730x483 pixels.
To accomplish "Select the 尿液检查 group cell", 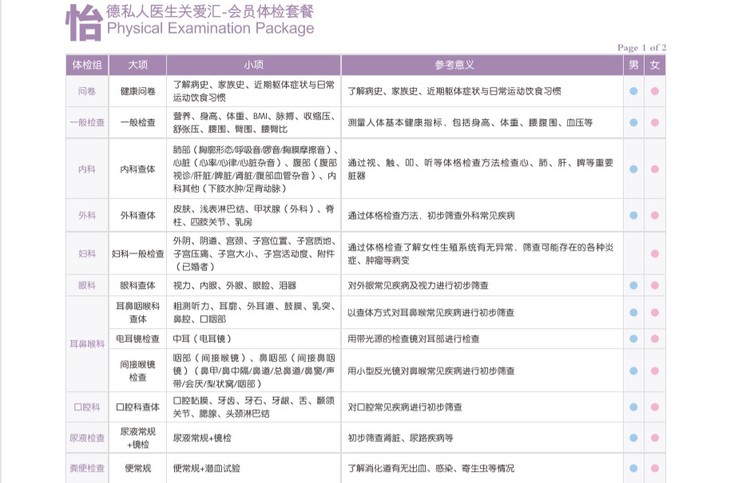I will (x=87, y=437).
